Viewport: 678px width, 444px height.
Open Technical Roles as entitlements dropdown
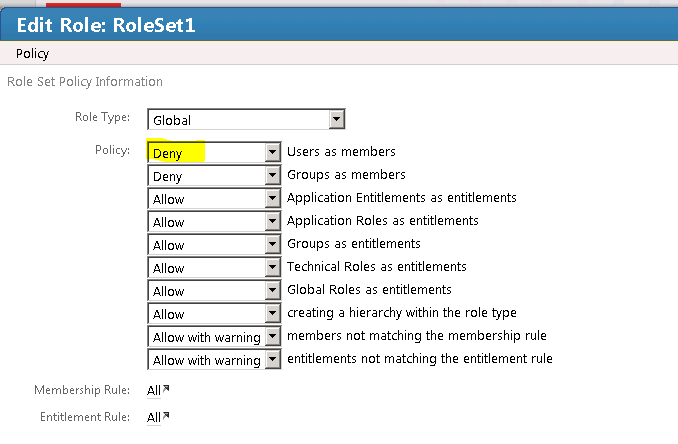tap(272, 268)
